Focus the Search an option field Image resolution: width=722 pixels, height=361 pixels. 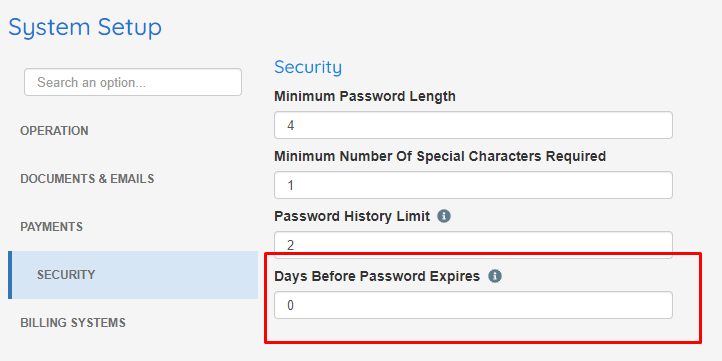(x=133, y=82)
